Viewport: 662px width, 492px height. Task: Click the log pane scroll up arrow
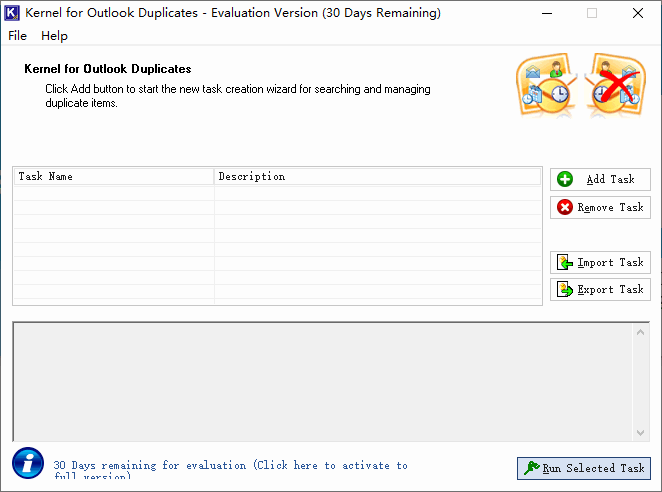[x=641, y=330]
